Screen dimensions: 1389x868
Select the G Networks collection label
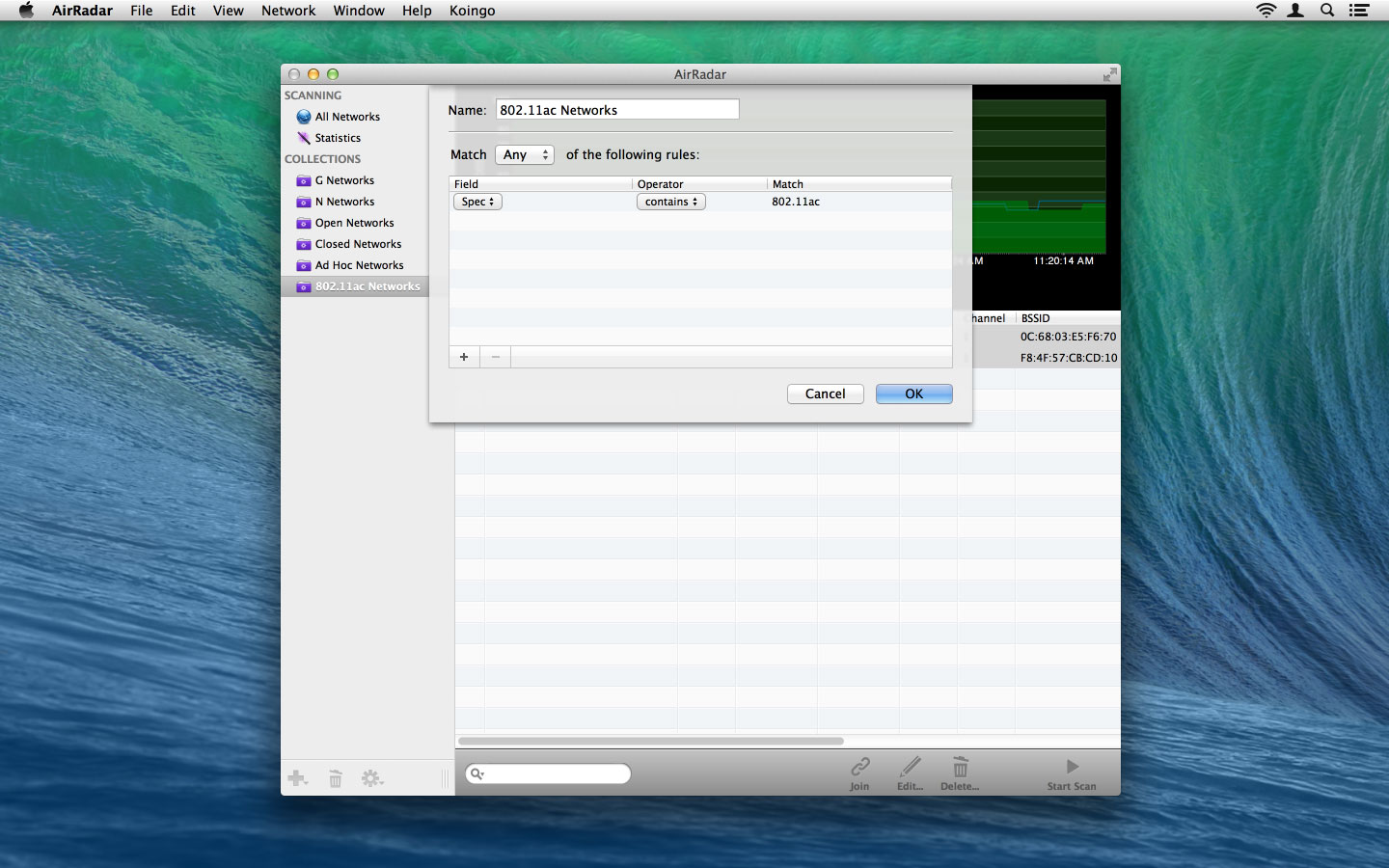pos(344,180)
